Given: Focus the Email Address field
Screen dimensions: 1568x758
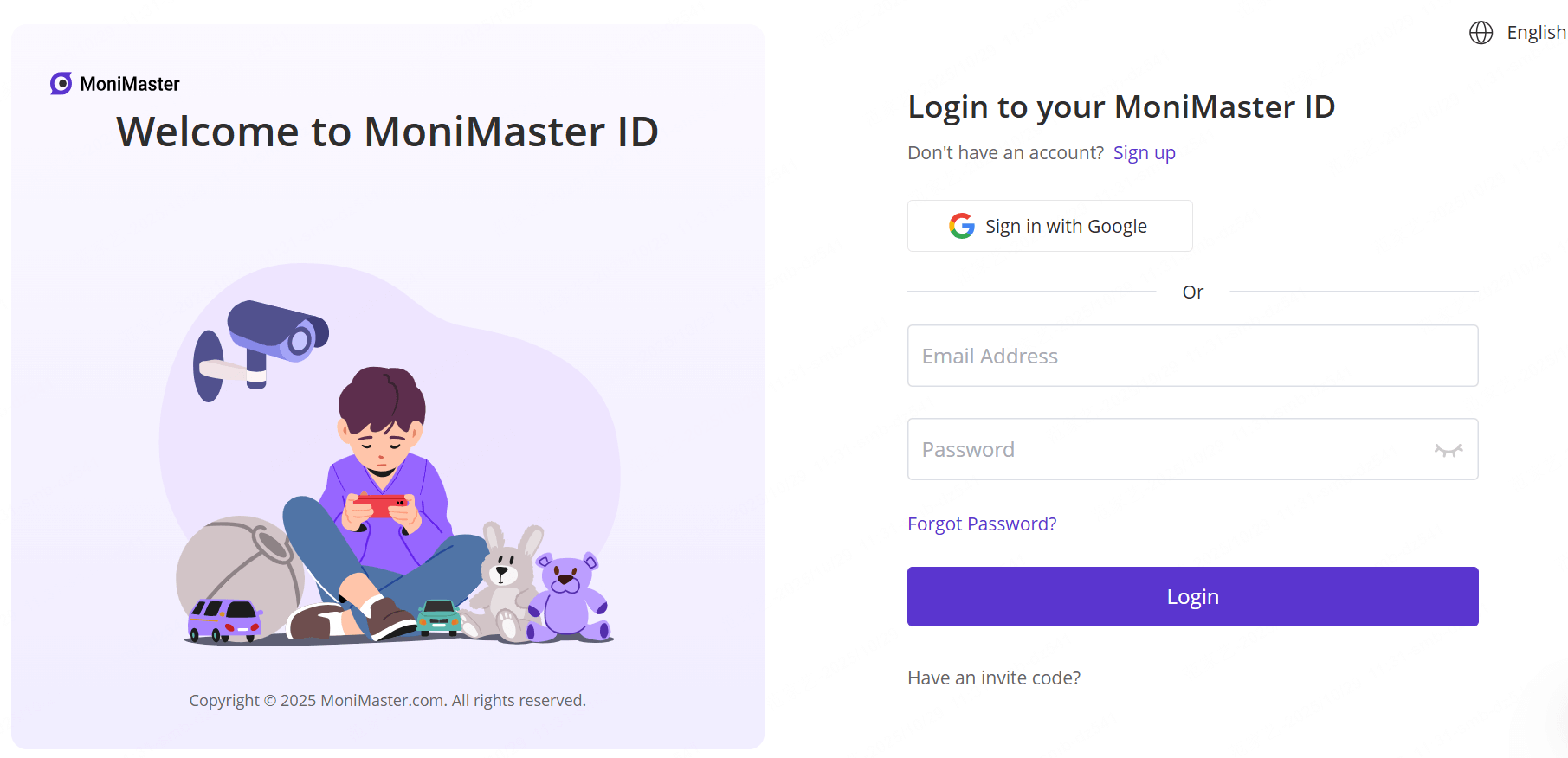Looking at the screenshot, I should [1191, 356].
